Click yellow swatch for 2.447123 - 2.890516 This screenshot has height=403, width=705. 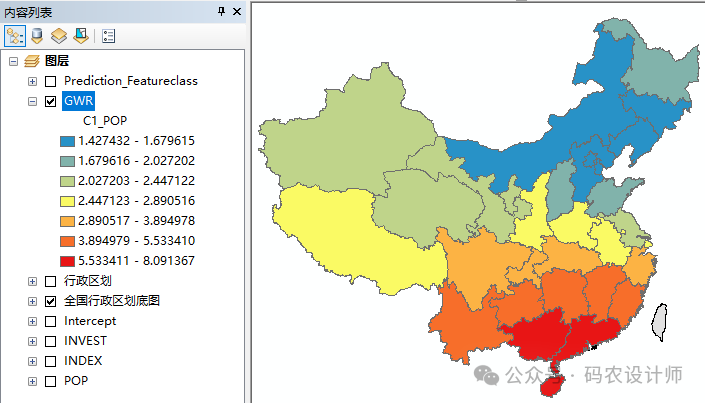click(x=67, y=201)
